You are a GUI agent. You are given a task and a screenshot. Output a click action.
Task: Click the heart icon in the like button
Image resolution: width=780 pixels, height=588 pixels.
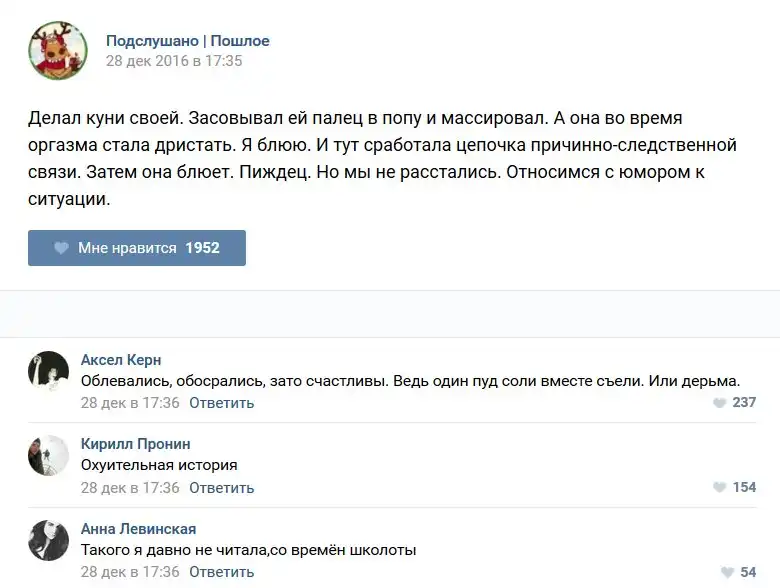pyautogui.click(x=62, y=248)
